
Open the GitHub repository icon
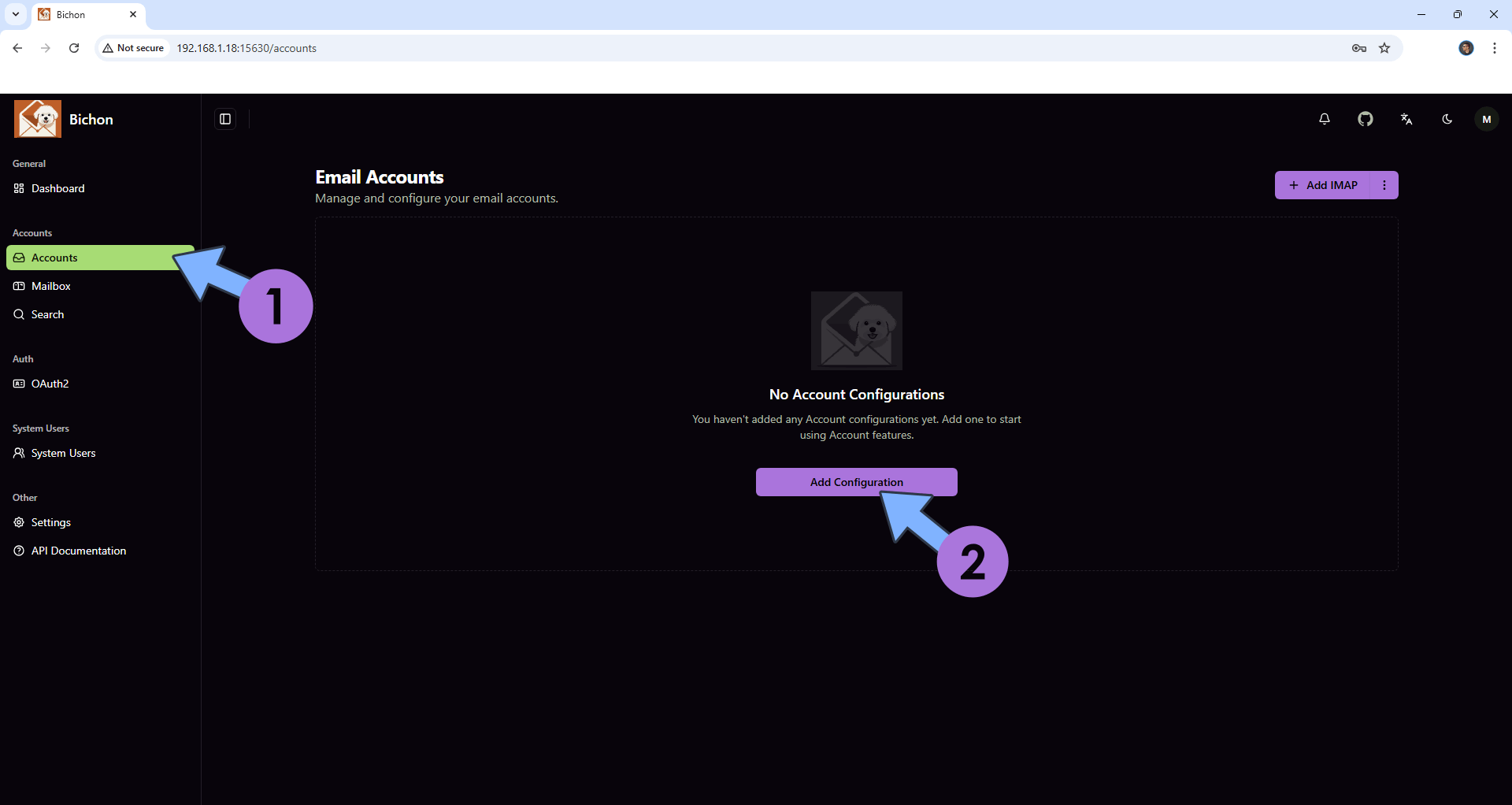tap(1366, 119)
